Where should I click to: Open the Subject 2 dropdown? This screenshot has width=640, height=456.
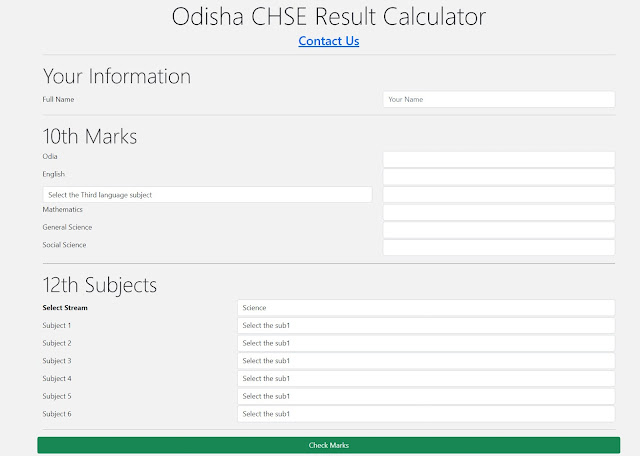click(426, 343)
